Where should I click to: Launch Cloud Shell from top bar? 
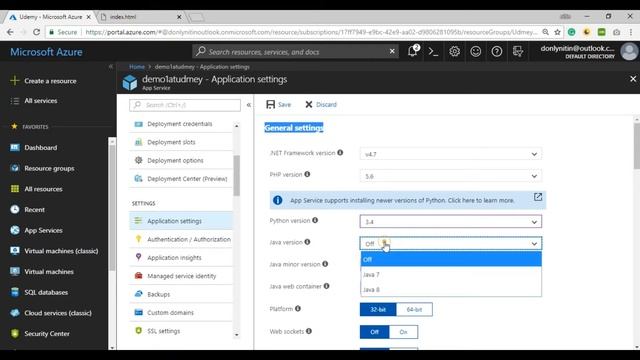[x=433, y=52]
